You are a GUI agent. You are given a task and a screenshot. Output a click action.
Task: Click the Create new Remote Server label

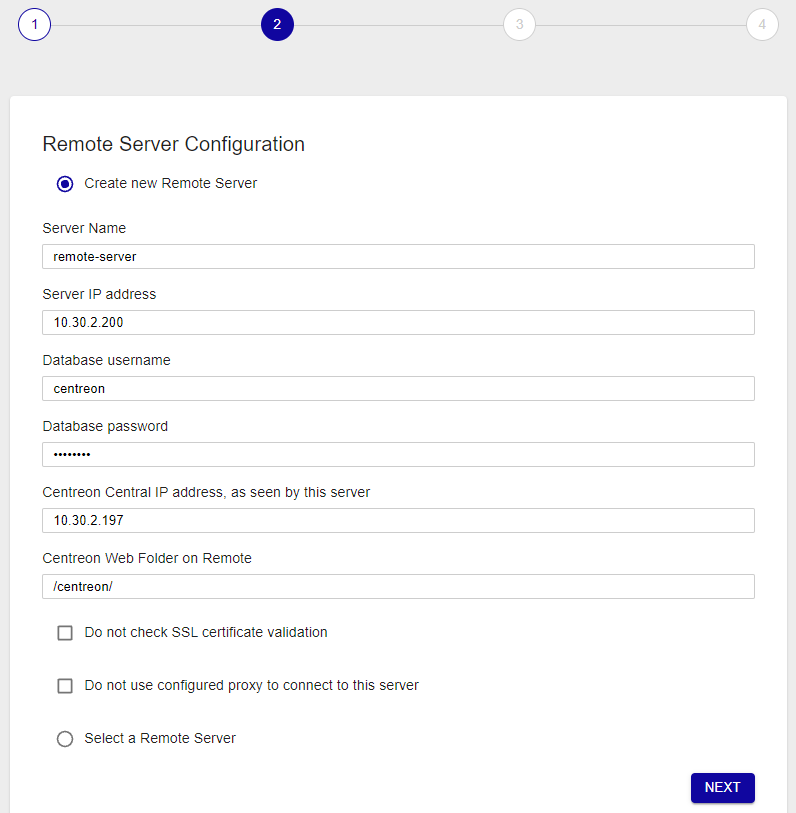[x=171, y=183]
